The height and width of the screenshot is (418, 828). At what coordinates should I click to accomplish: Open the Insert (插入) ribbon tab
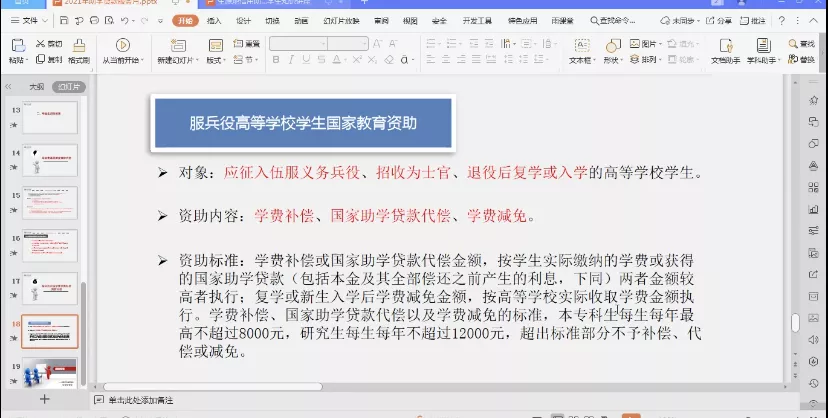point(214,20)
